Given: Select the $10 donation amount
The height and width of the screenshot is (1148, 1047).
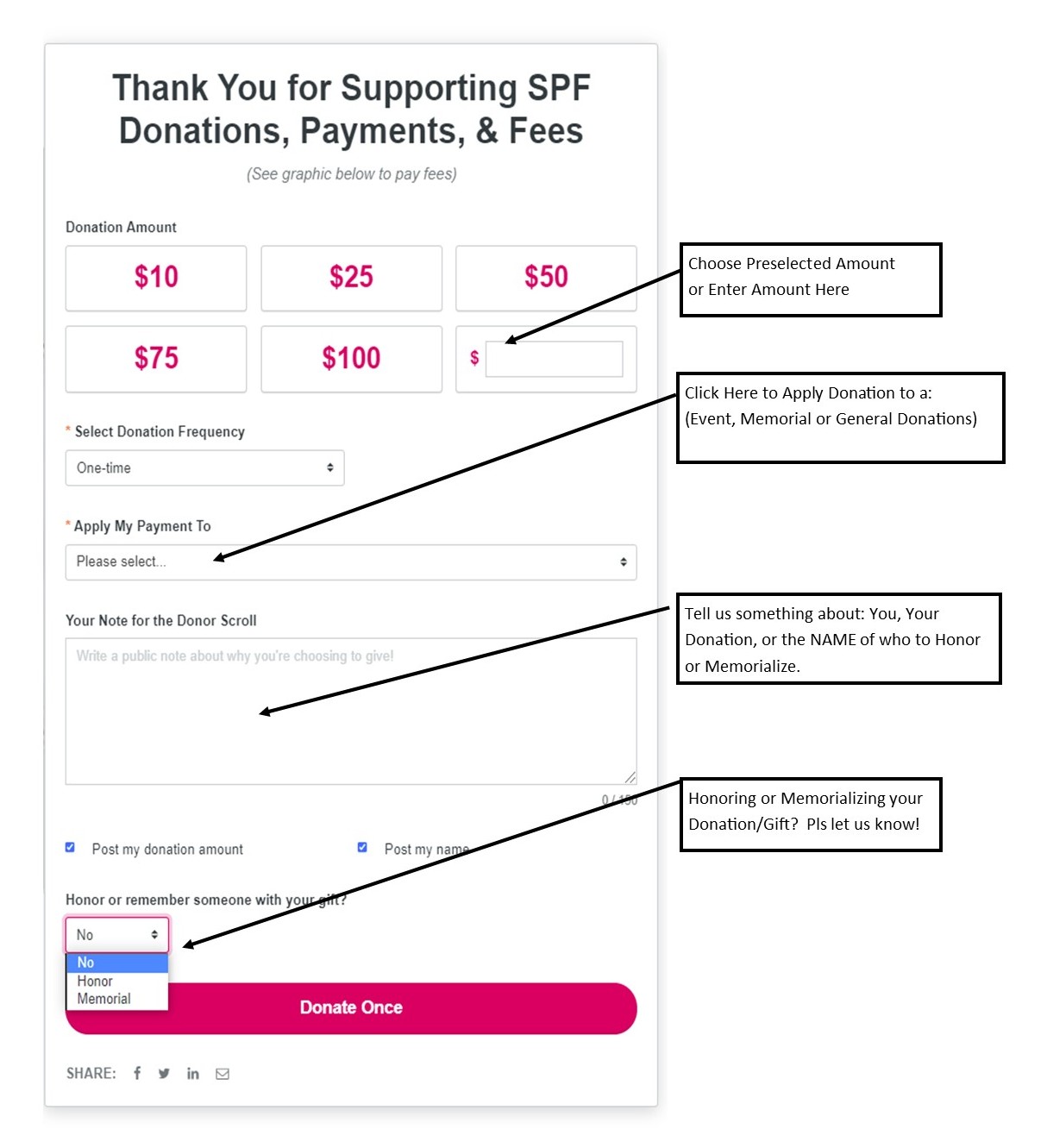Looking at the screenshot, I should tap(156, 278).
